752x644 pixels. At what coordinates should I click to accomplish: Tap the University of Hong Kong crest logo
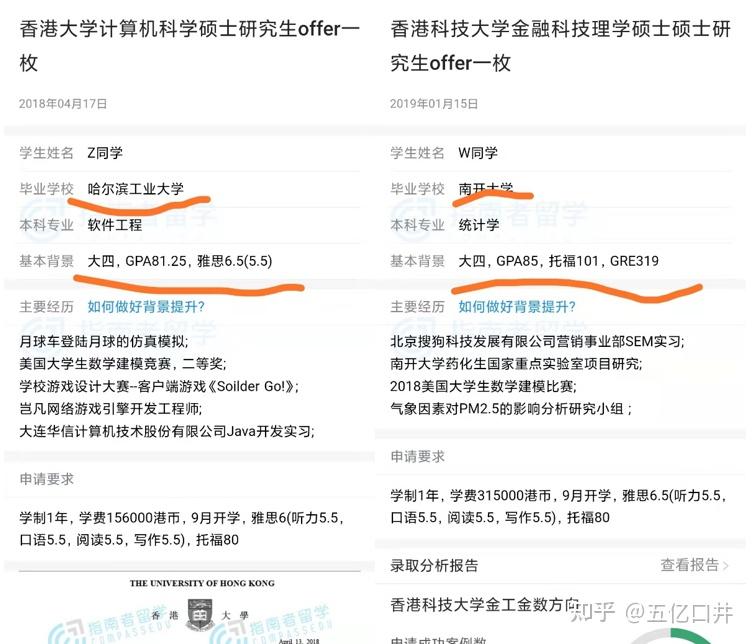tap(200, 614)
